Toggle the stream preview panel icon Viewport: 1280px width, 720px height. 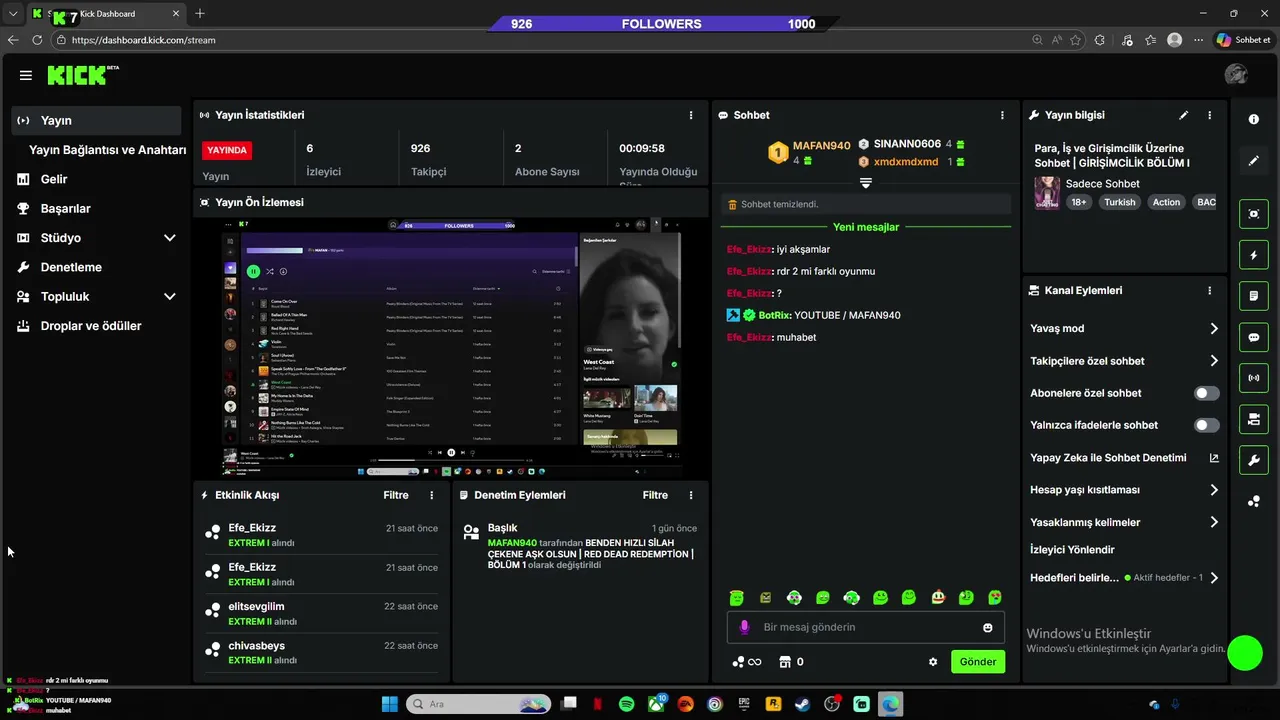coord(1254,214)
